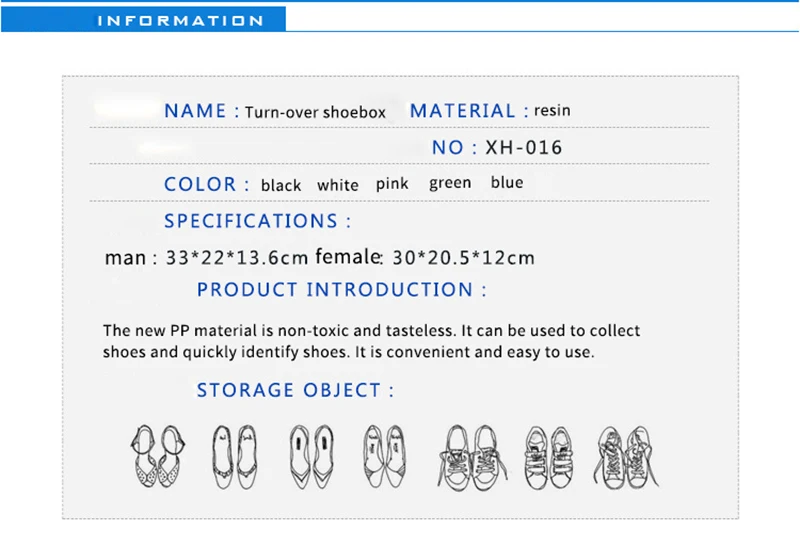
Task: Click the ballet flats with bow illustration
Action: pos(235,457)
